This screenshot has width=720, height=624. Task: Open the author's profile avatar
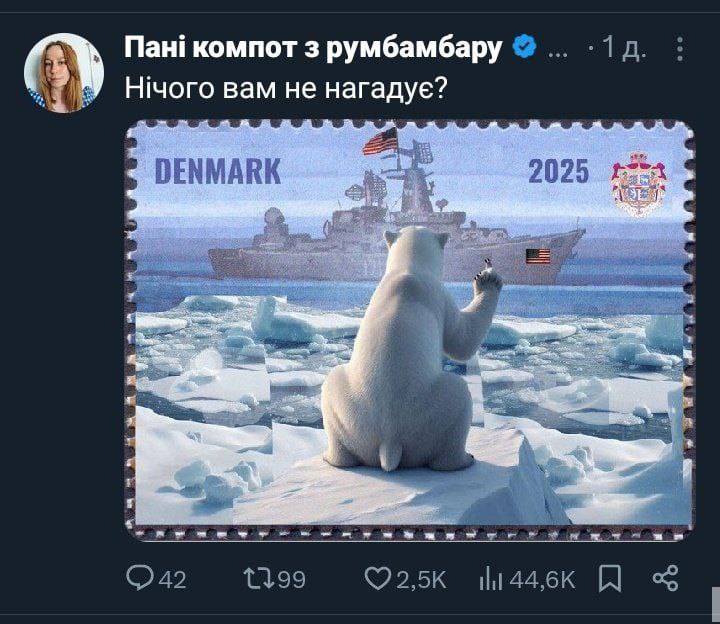point(64,73)
